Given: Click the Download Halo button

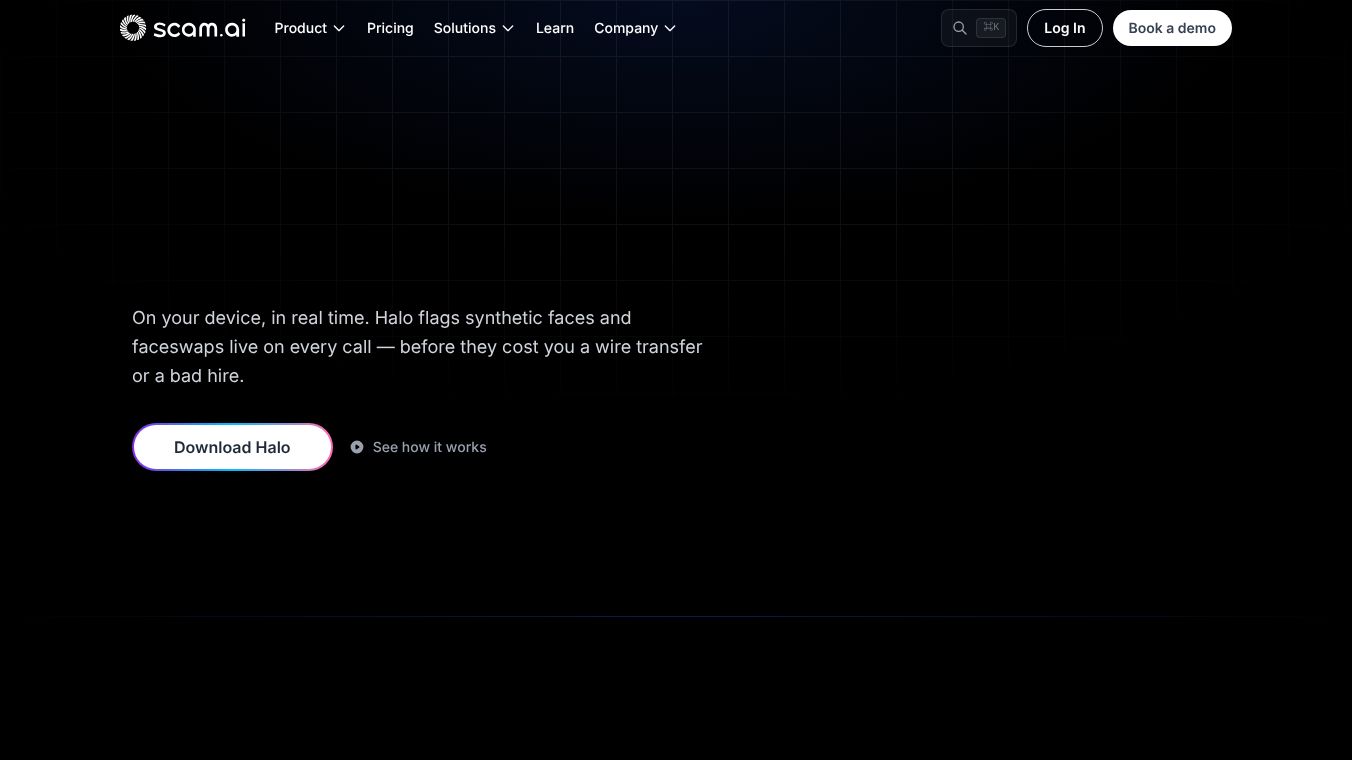Looking at the screenshot, I should point(232,447).
